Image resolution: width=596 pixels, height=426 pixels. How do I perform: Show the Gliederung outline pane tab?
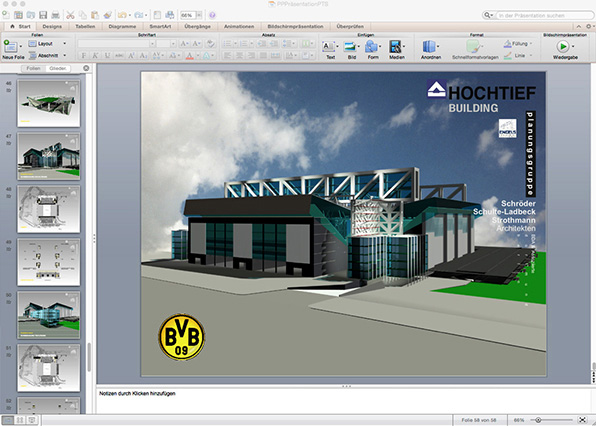point(58,68)
